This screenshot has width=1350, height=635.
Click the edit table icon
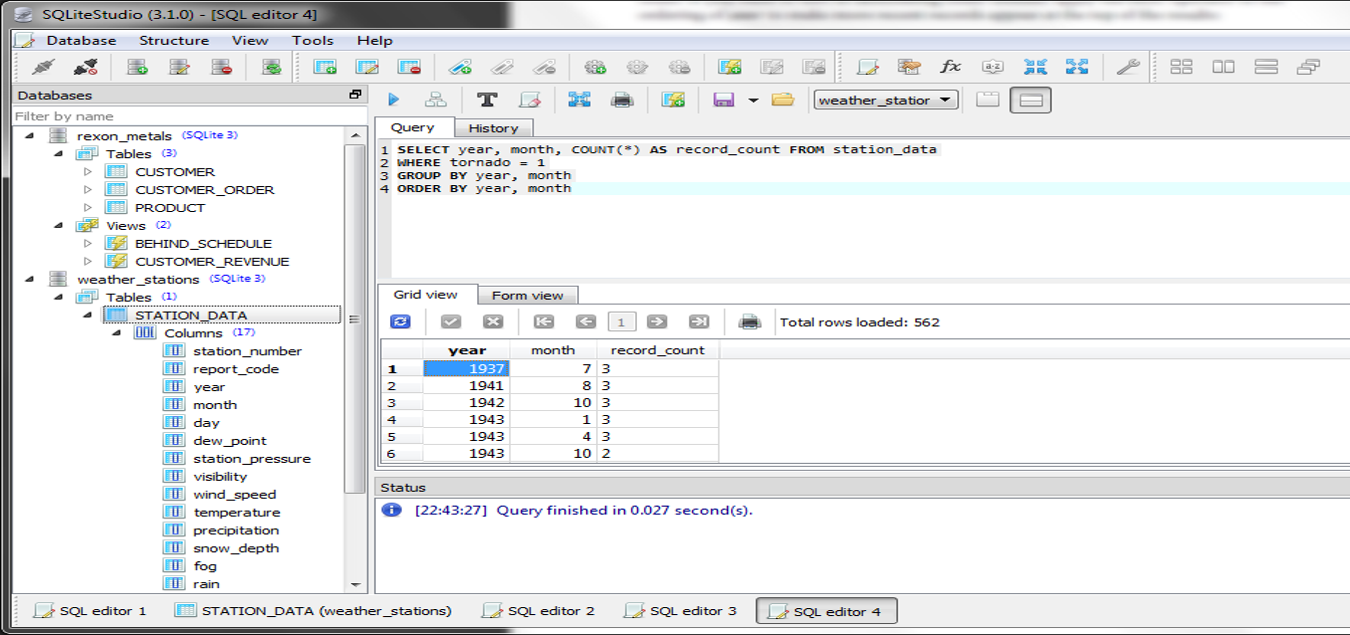[367, 67]
